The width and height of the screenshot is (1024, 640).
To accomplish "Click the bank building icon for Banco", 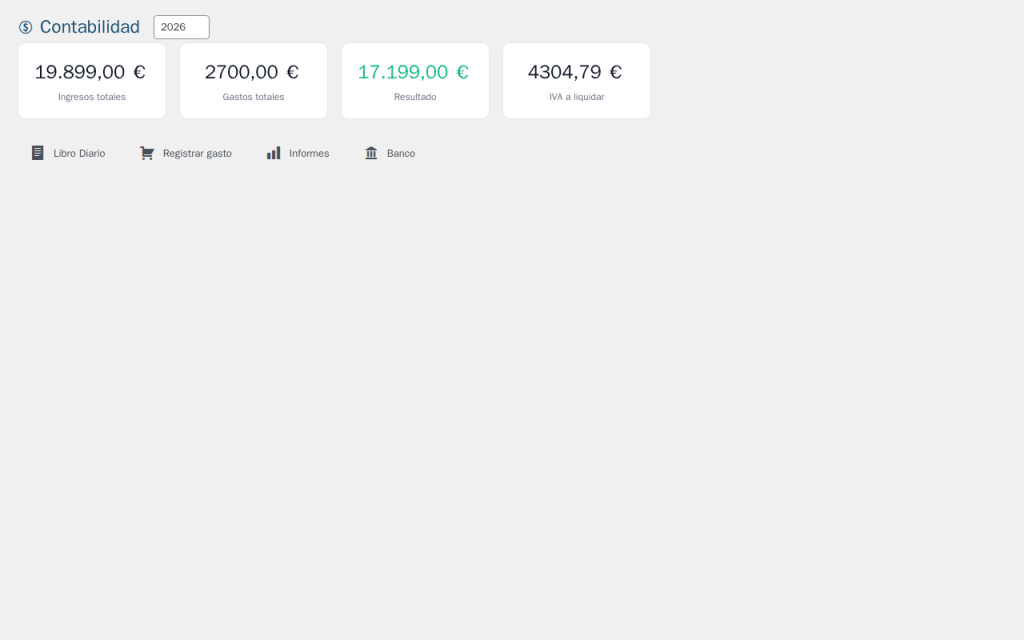I will pos(371,153).
